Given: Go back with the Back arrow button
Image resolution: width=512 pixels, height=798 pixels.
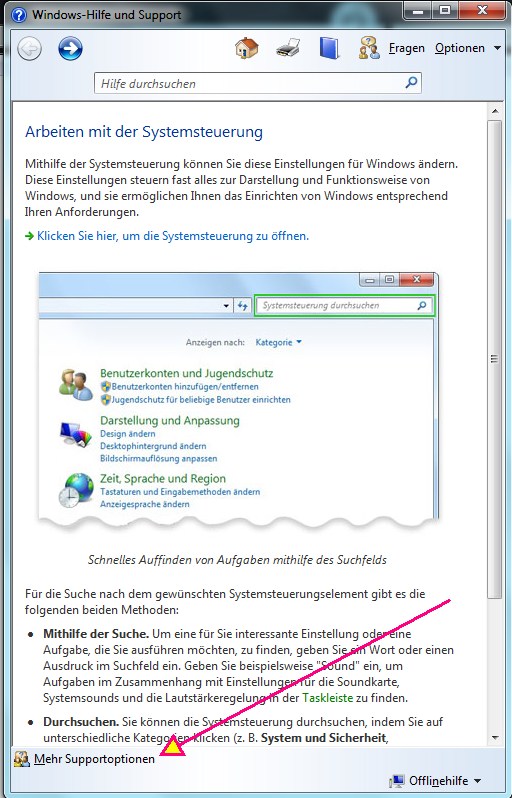Looking at the screenshot, I should pos(30,49).
